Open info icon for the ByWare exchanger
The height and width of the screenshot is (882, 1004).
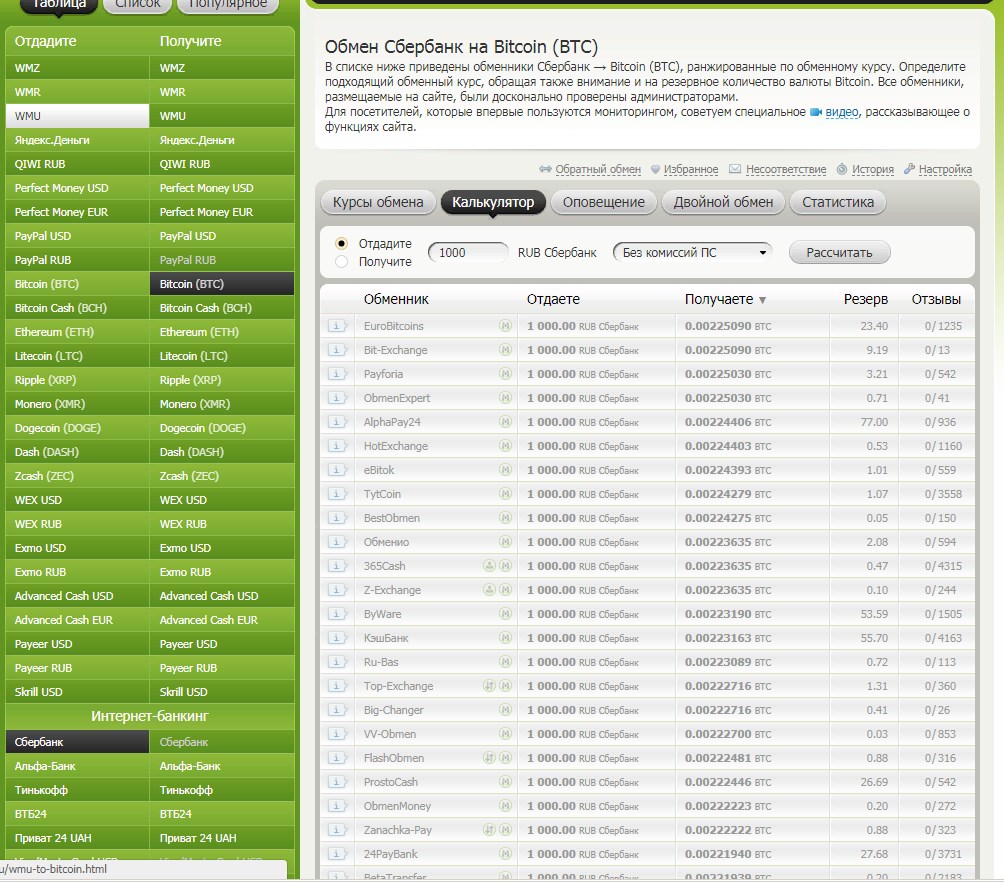(x=337, y=614)
